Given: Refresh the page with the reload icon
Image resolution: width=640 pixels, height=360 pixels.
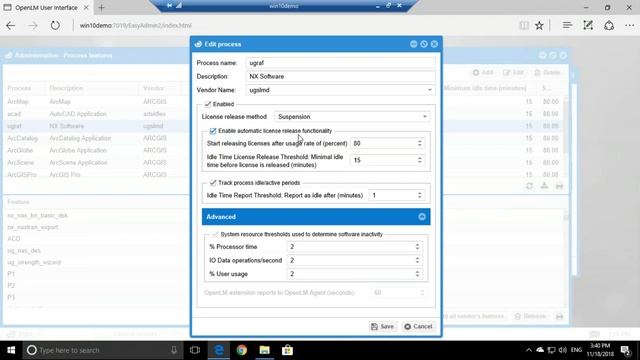Looking at the screenshot, I should tap(55, 25).
